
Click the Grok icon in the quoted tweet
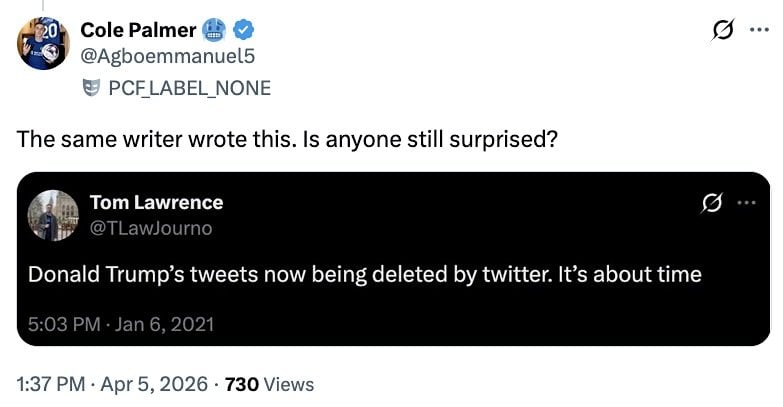(x=711, y=203)
